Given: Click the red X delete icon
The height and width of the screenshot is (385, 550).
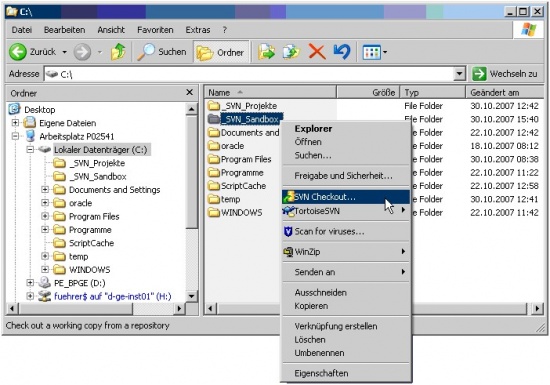Looking at the screenshot, I should click(x=317, y=52).
